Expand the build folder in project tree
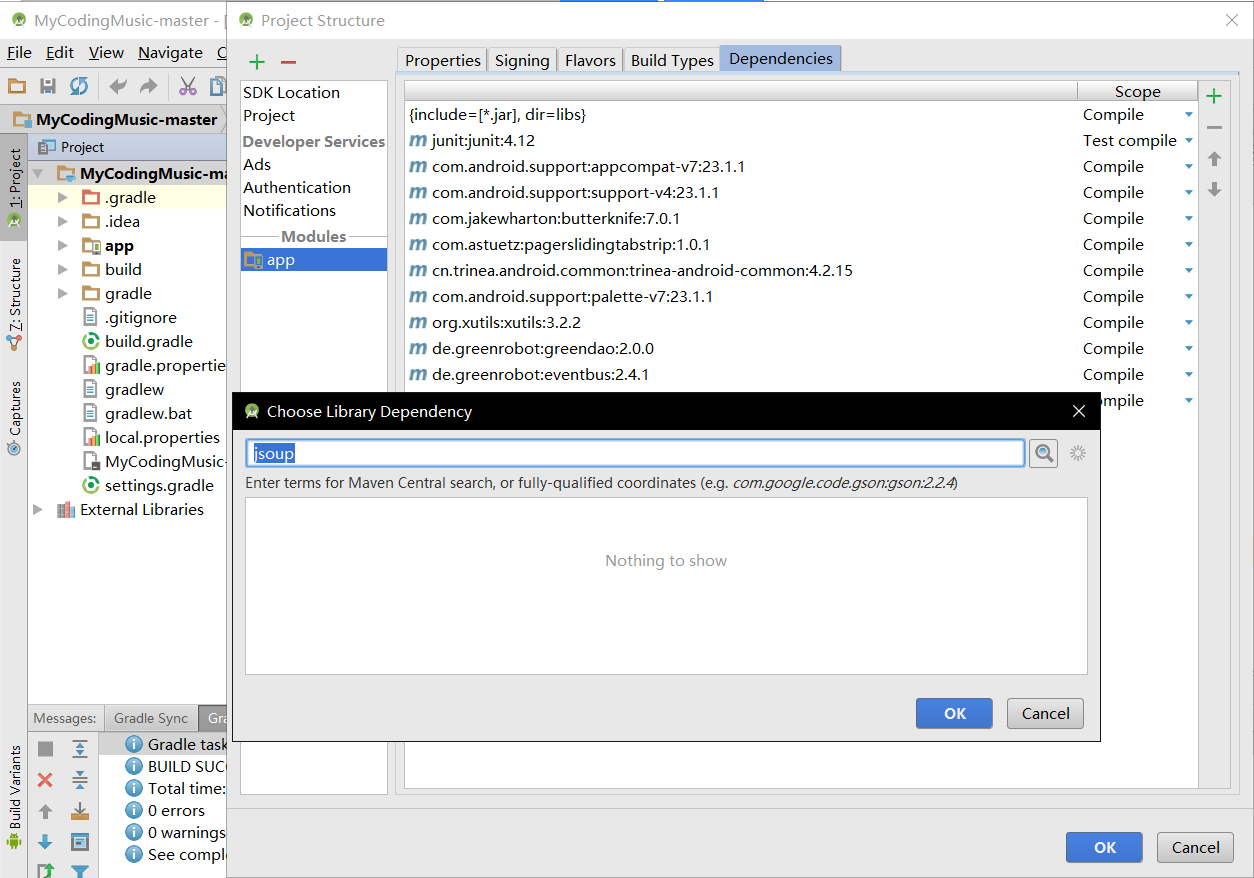Image resolution: width=1254 pixels, height=878 pixels. point(62,269)
